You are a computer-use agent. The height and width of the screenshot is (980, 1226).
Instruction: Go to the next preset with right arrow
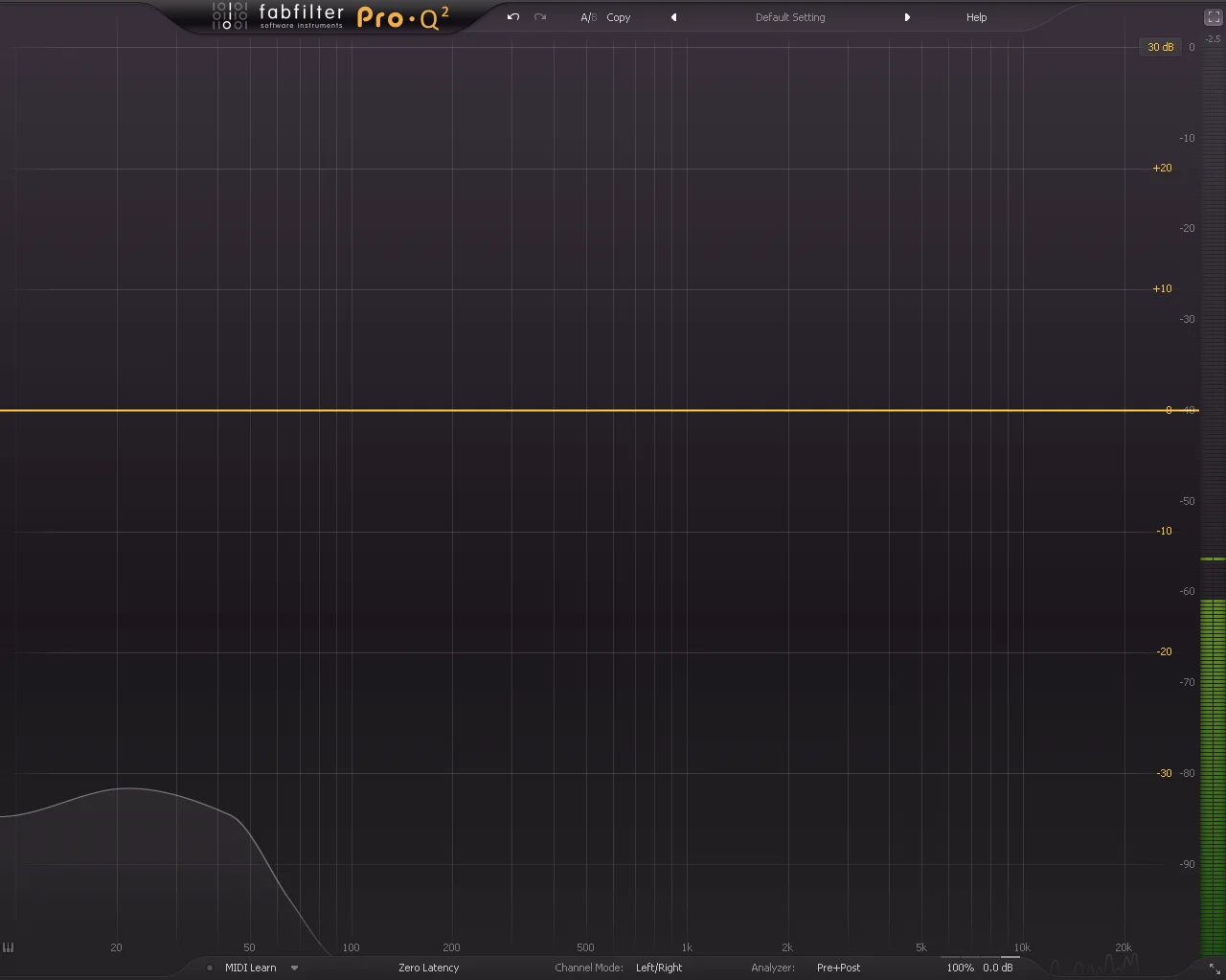point(907,17)
